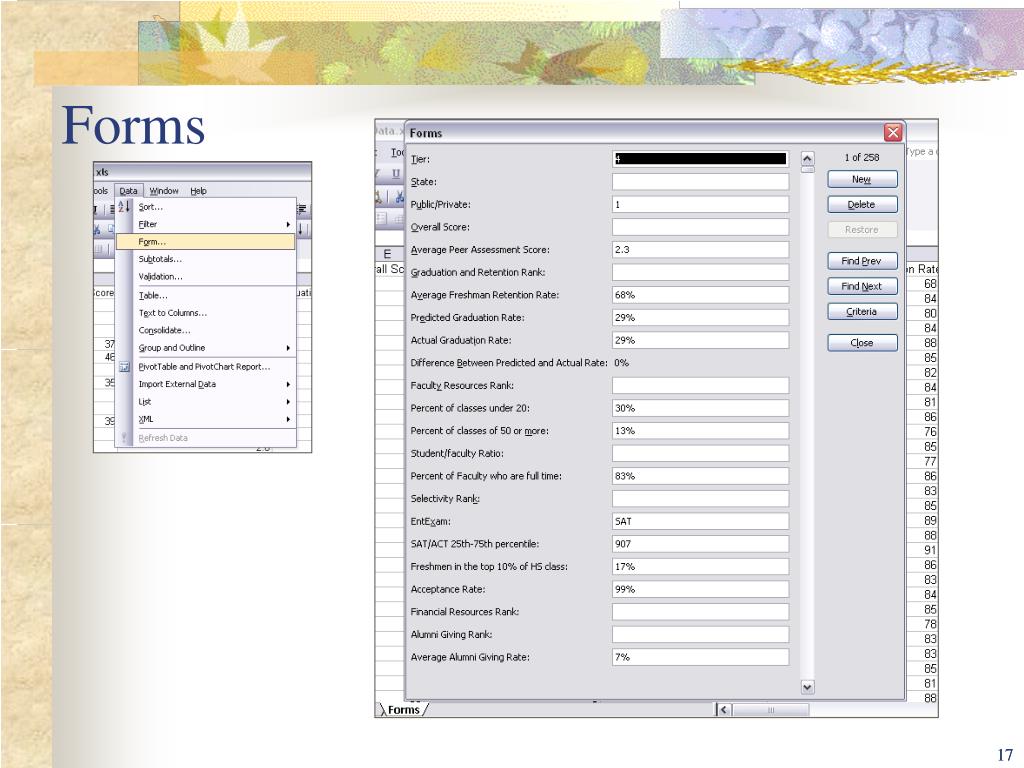Image resolution: width=1024 pixels, height=768 pixels.
Task: Click column E header in spreadsheet
Action: click(x=387, y=254)
